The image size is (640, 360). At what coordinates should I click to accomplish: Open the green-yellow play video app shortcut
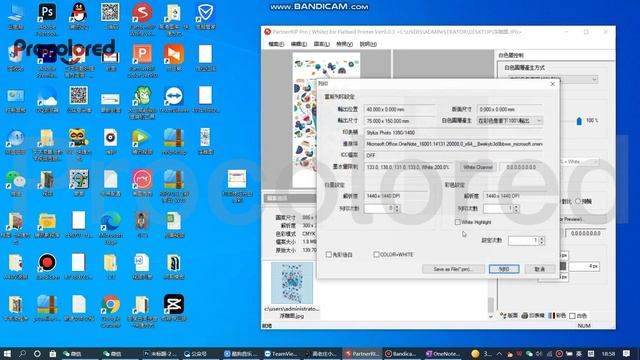(141, 138)
